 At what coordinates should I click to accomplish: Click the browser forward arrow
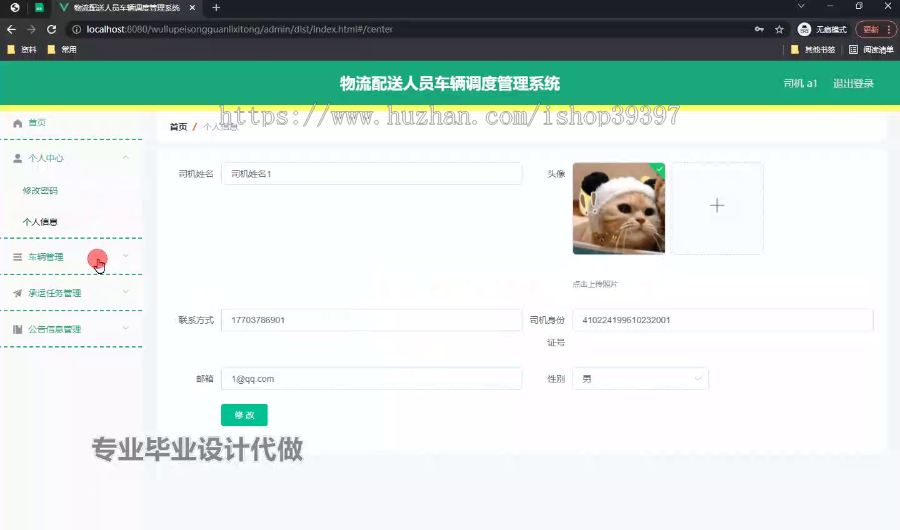[x=31, y=29]
